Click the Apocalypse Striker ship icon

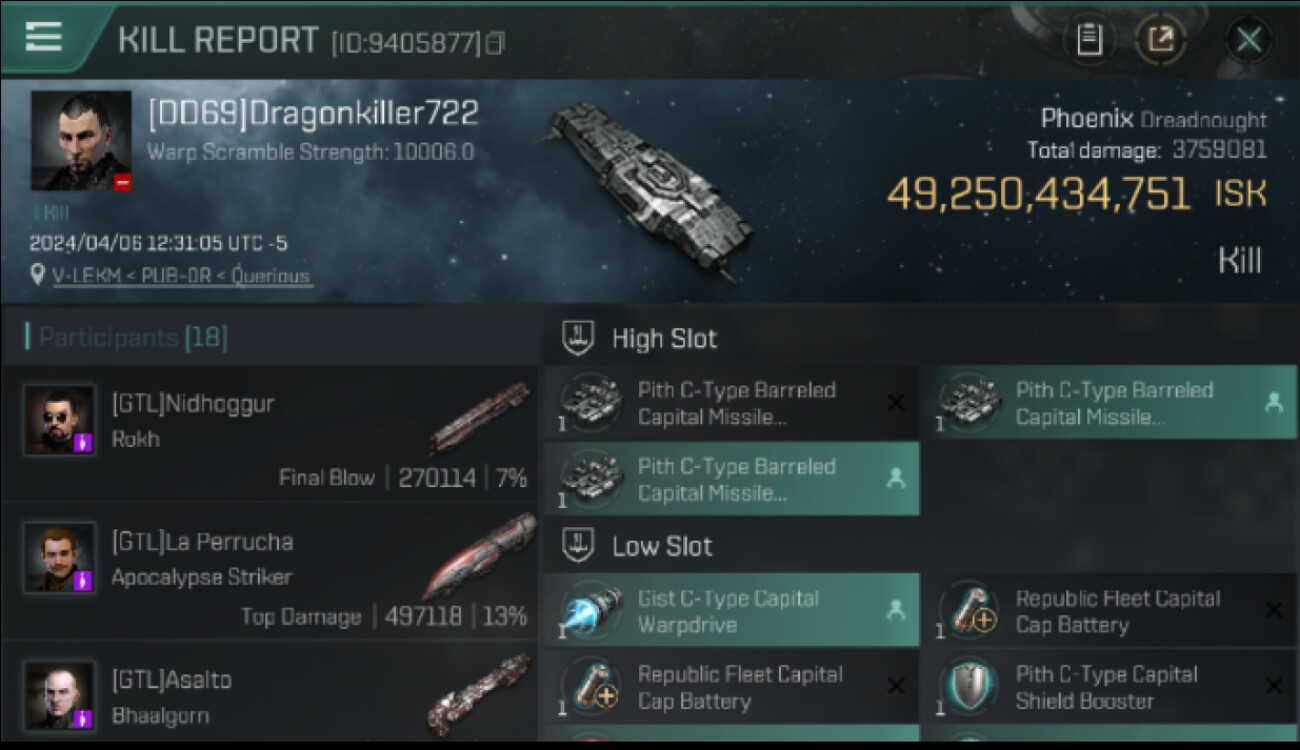click(x=480, y=557)
